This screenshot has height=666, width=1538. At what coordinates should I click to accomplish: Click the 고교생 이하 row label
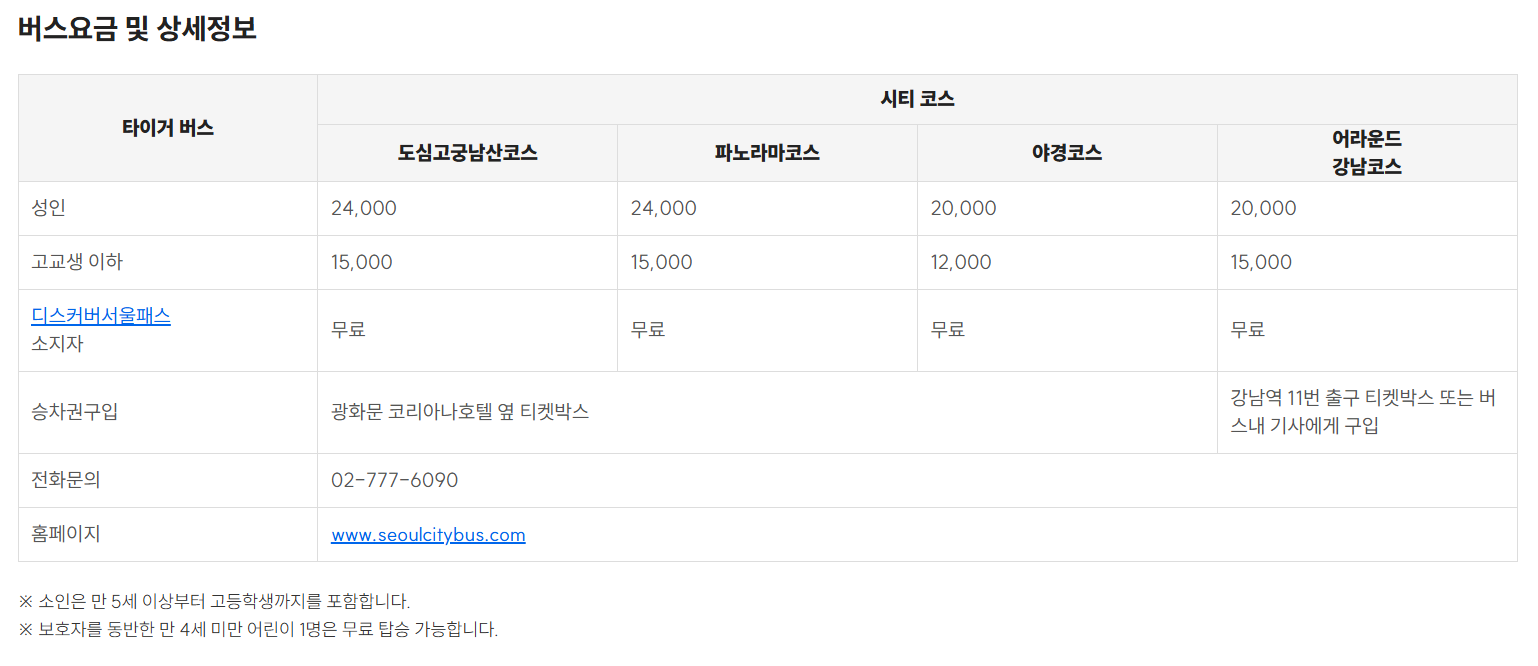click(x=78, y=262)
